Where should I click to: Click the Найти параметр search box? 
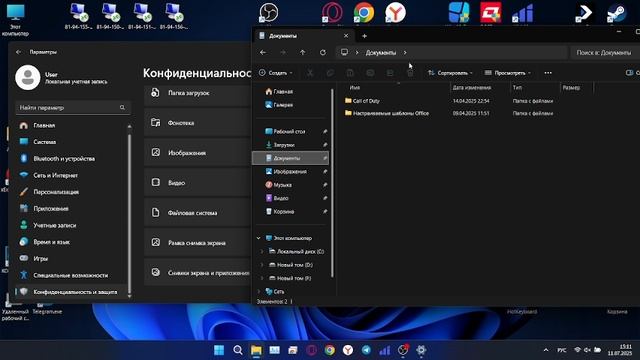pos(72,108)
